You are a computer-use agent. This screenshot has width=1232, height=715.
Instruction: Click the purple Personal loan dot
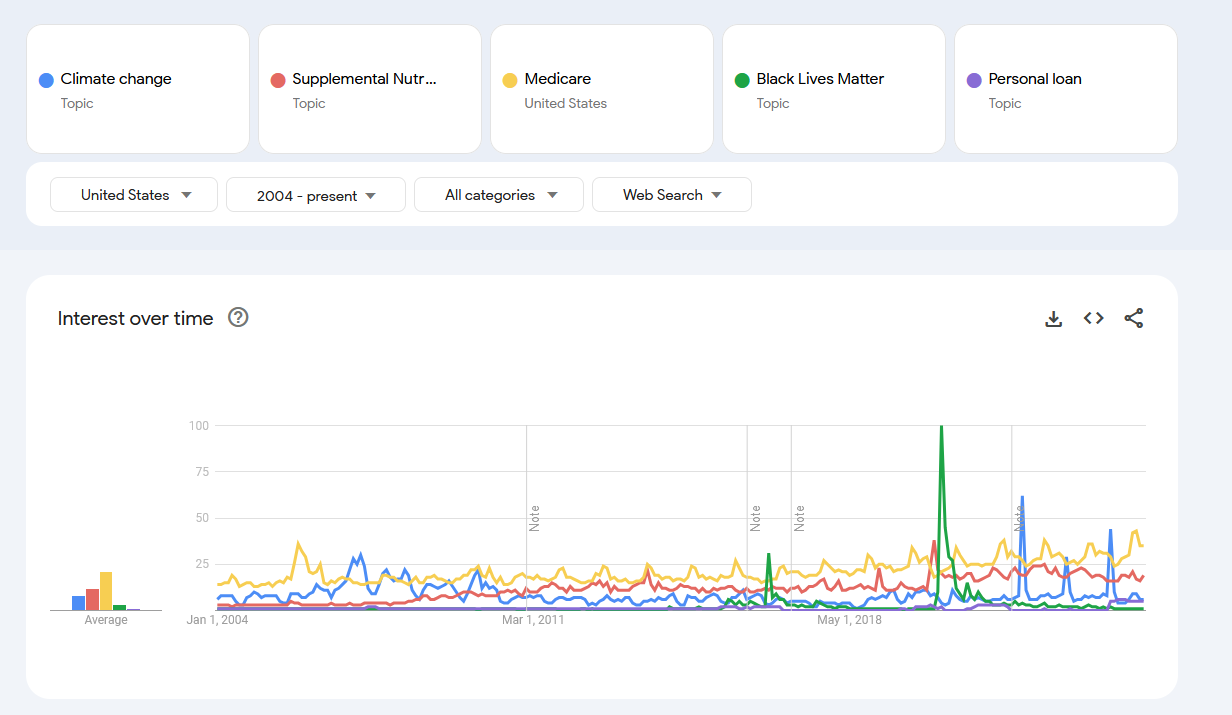[x=974, y=80]
